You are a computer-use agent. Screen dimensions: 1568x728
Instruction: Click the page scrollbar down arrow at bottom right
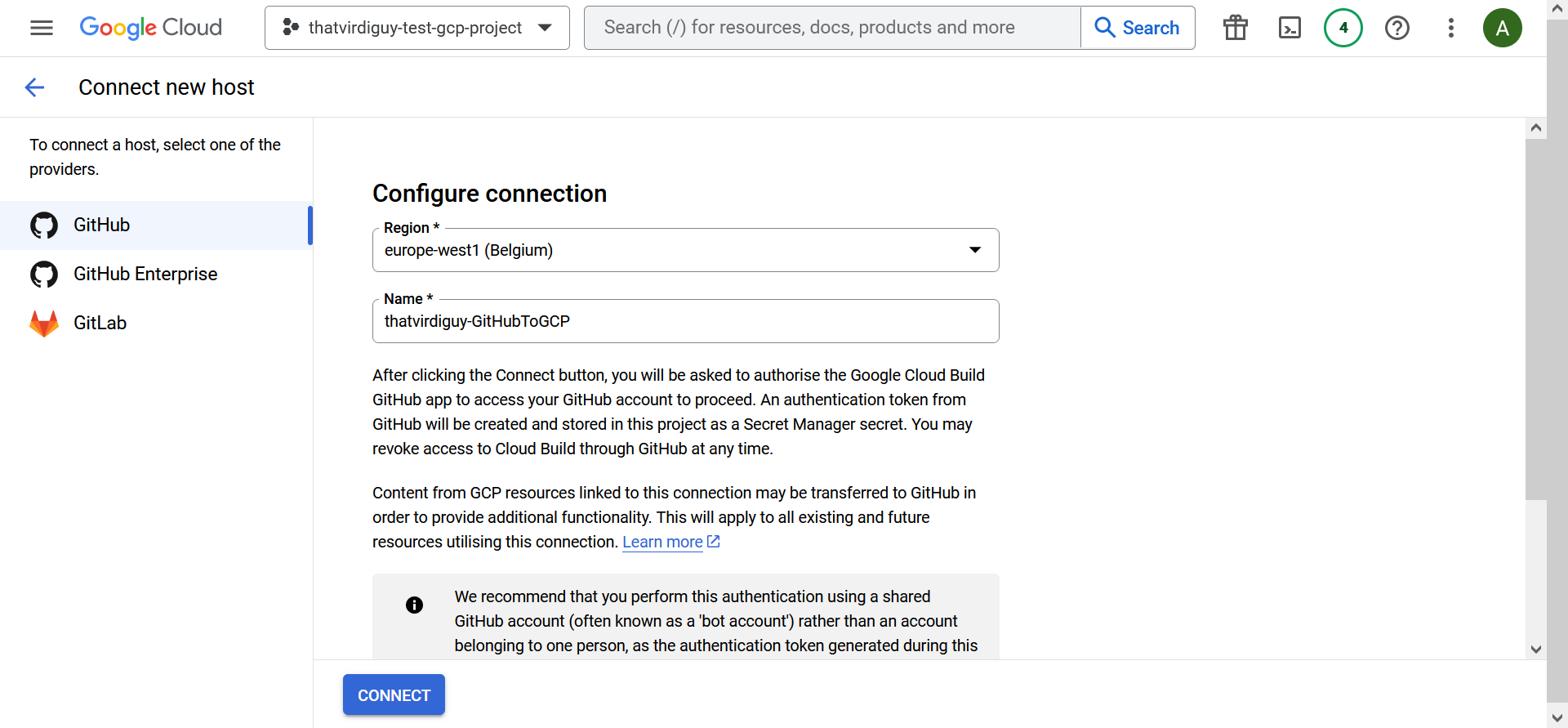[1557, 718]
